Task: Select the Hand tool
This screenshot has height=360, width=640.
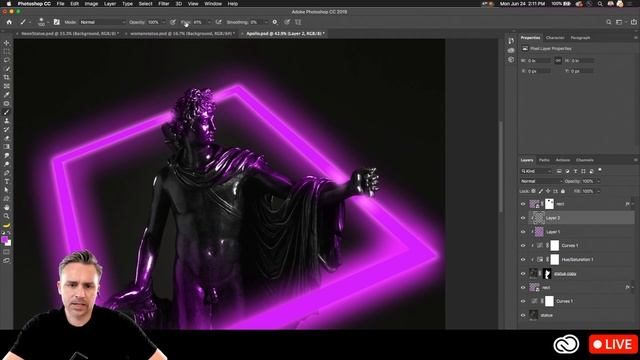Action: (x=7, y=207)
